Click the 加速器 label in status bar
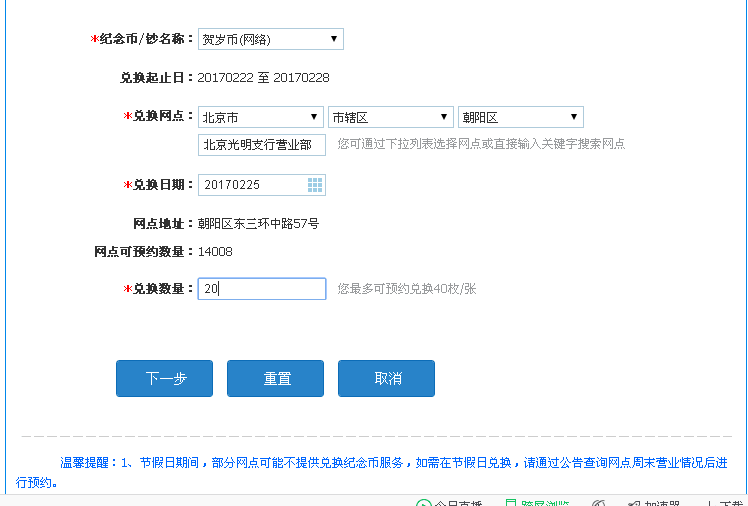The image size is (748, 506). [662, 503]
